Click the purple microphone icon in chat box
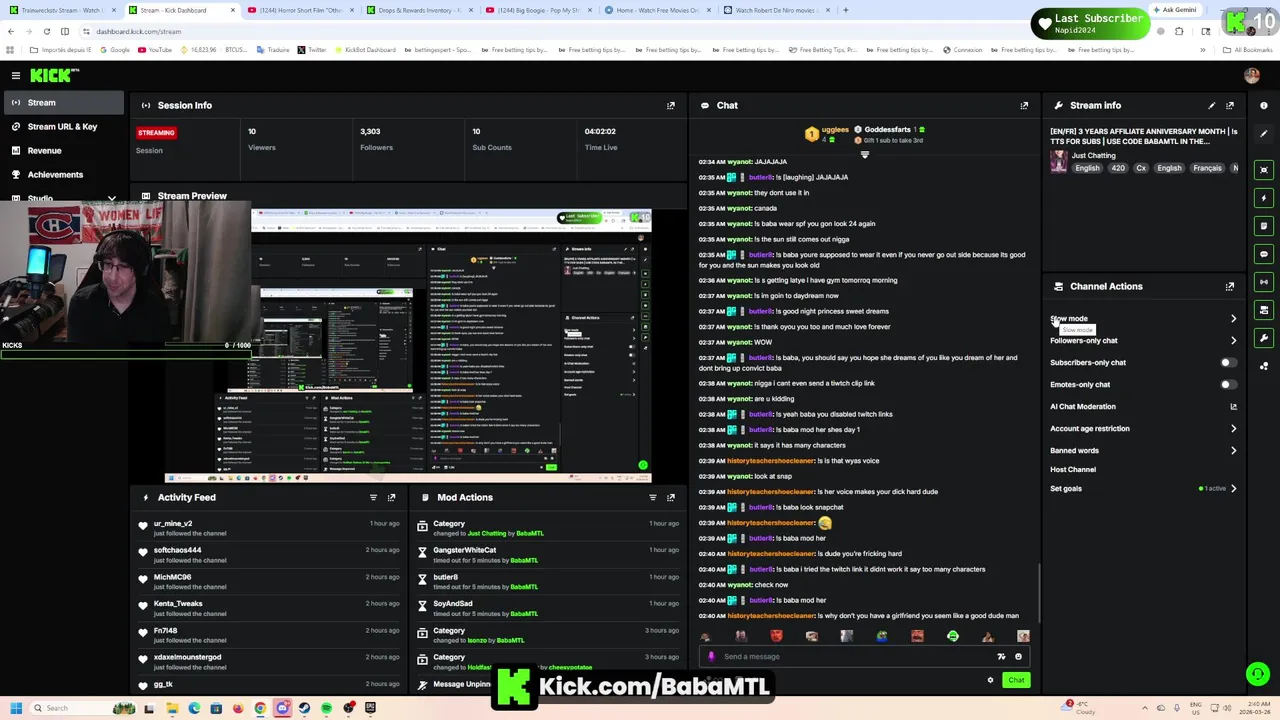This screenshot has width=1280, height=720. coord(711,657)
